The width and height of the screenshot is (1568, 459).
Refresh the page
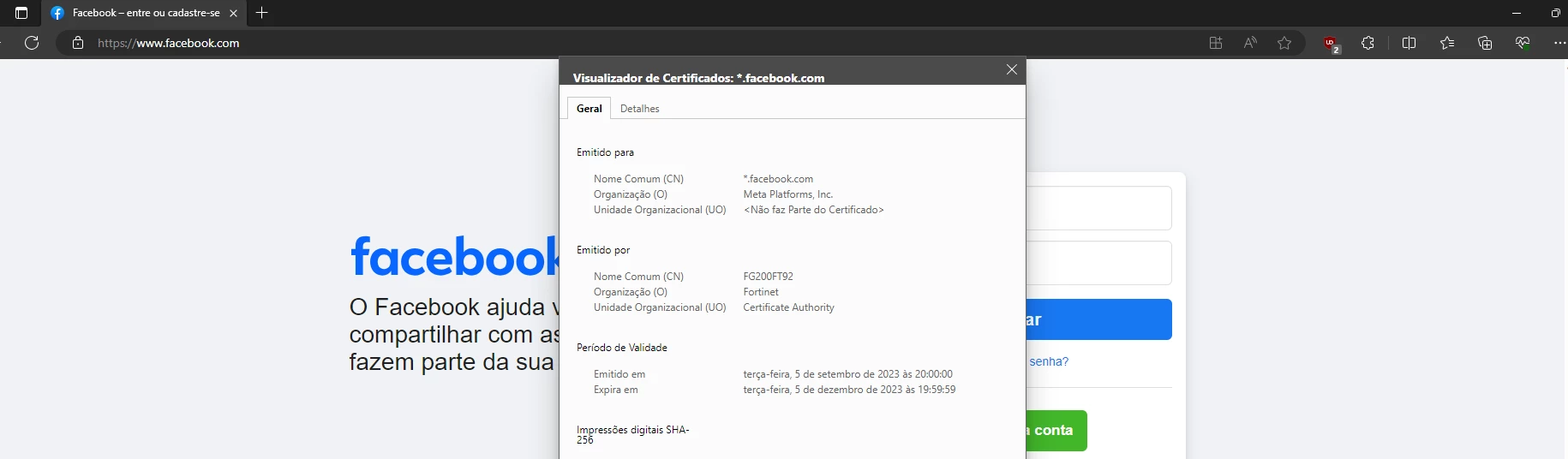[x=32, y=43]
